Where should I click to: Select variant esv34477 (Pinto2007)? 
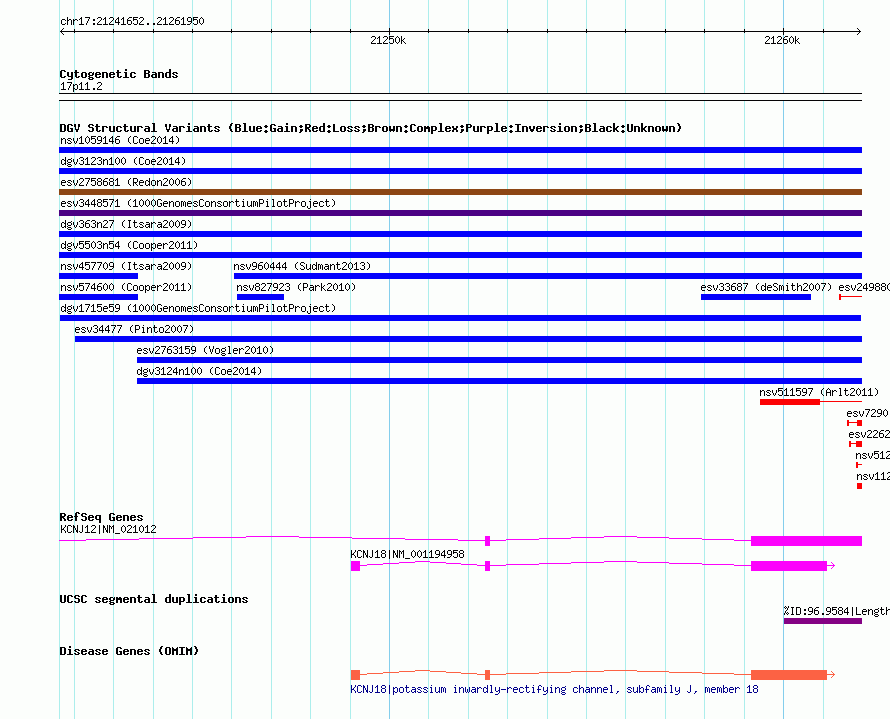468,339
